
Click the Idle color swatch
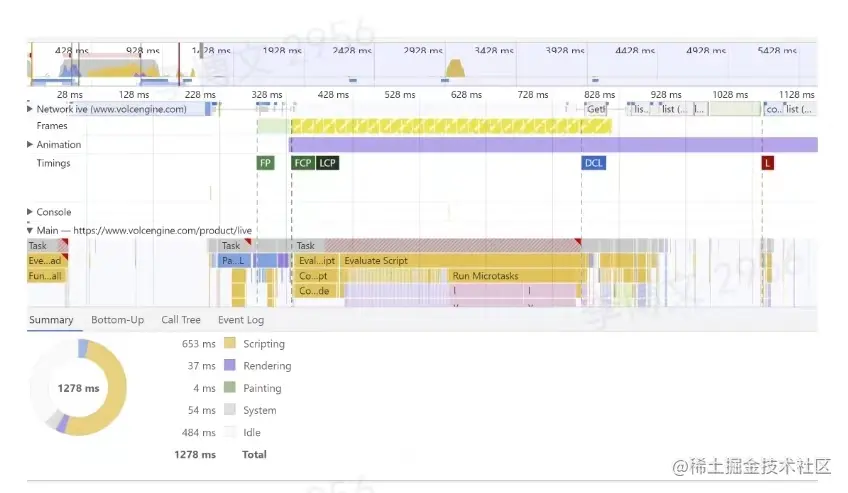[x=230, y=432]
